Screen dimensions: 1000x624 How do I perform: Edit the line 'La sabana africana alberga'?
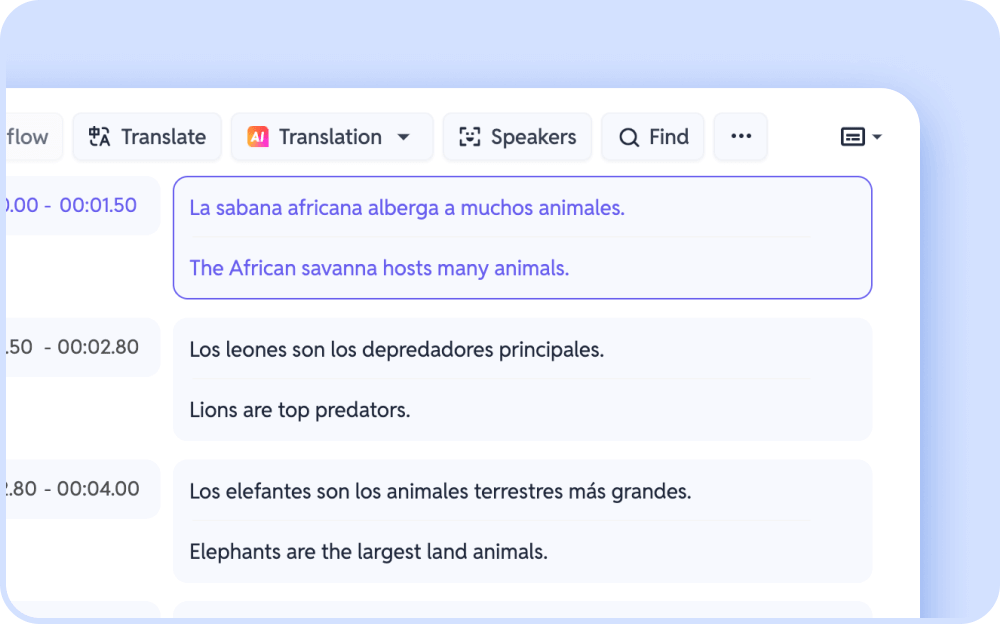click(406, 208)
